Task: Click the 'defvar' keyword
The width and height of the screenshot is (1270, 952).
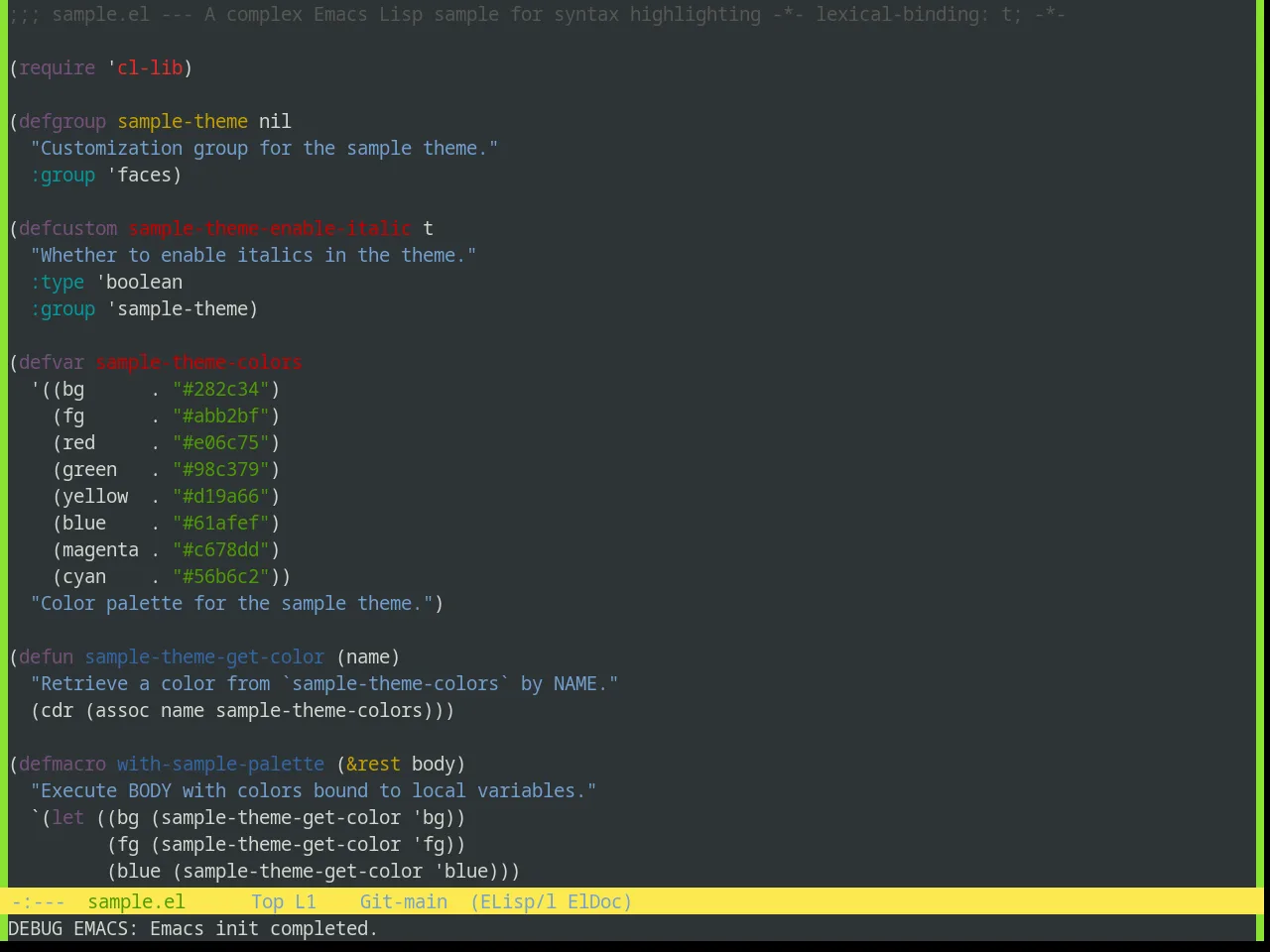Action: click(52, 362)
